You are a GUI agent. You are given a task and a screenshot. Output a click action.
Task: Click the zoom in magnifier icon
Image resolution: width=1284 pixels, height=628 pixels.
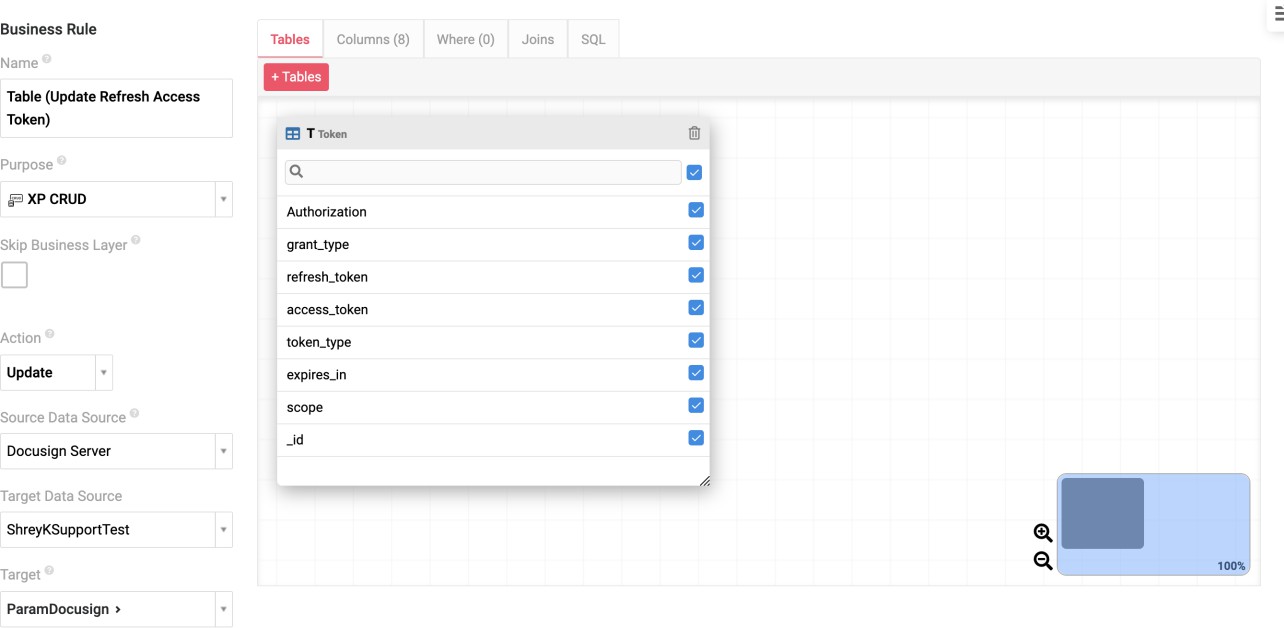(x=1043, y=533)
